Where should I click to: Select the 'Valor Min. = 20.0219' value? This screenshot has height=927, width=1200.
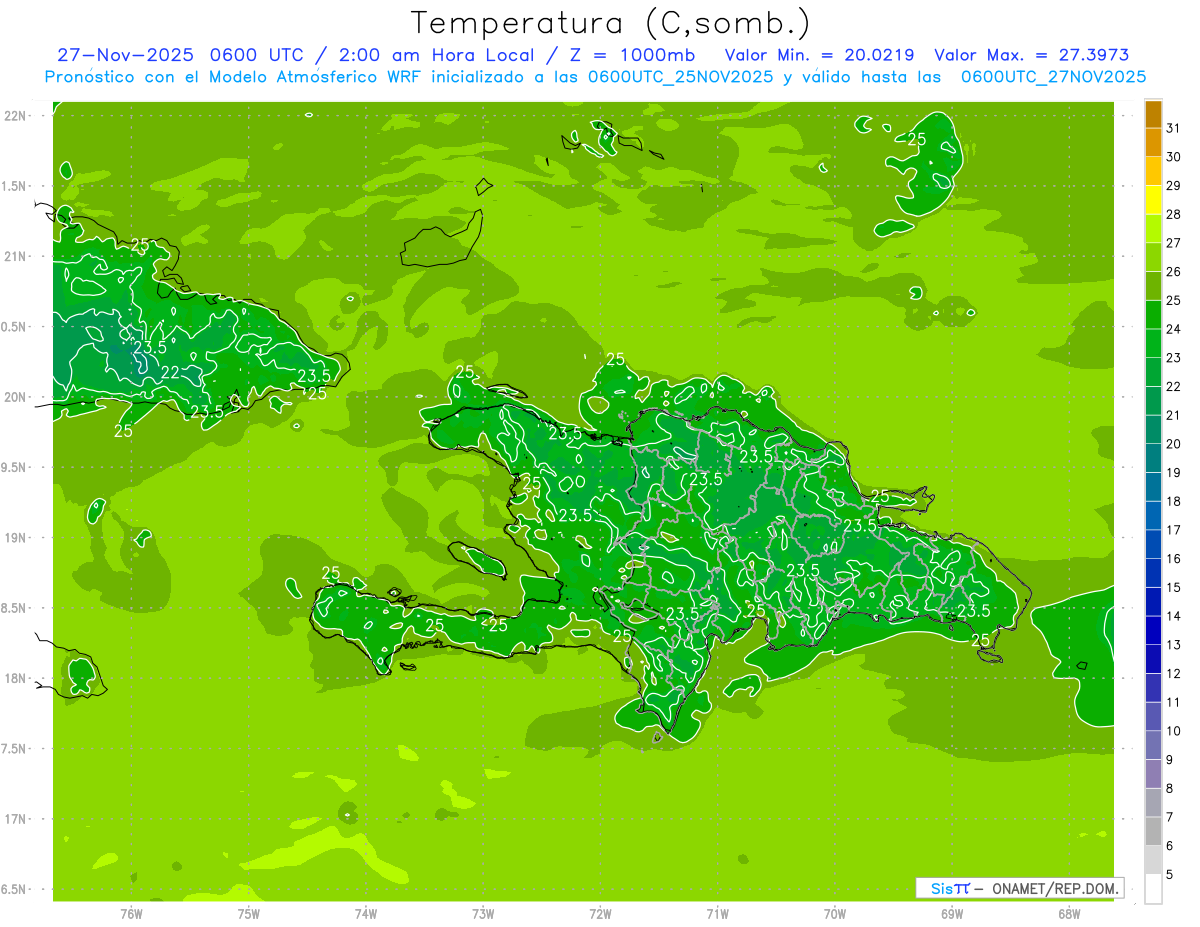tap(820, 56)
